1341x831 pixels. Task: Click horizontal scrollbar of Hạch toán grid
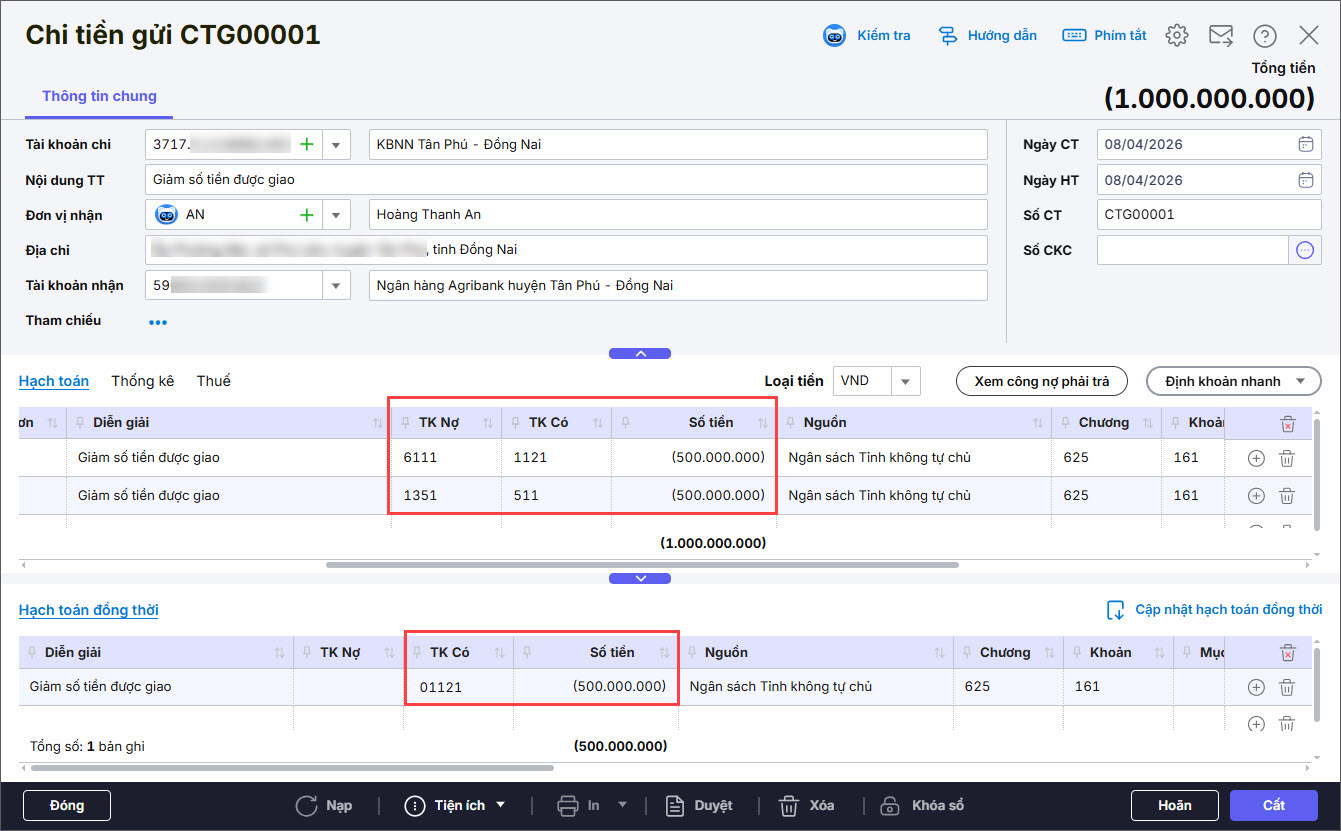coord(640,565)
